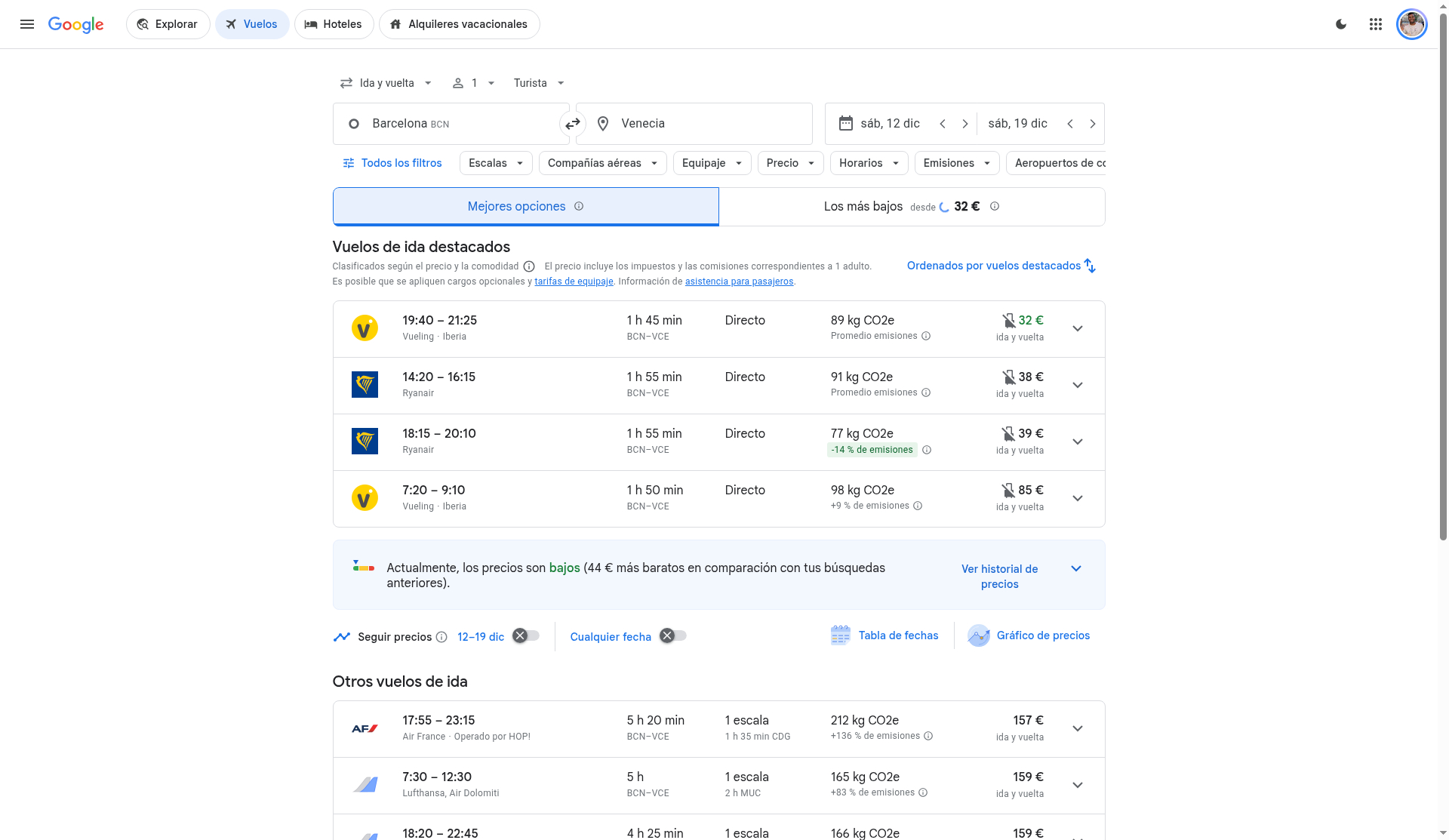Image resolution: width=1449 pixels, height=840 pixels.
Task: Expand the 19:40 – 21:25 Vueling flight
Action: 1078,328
